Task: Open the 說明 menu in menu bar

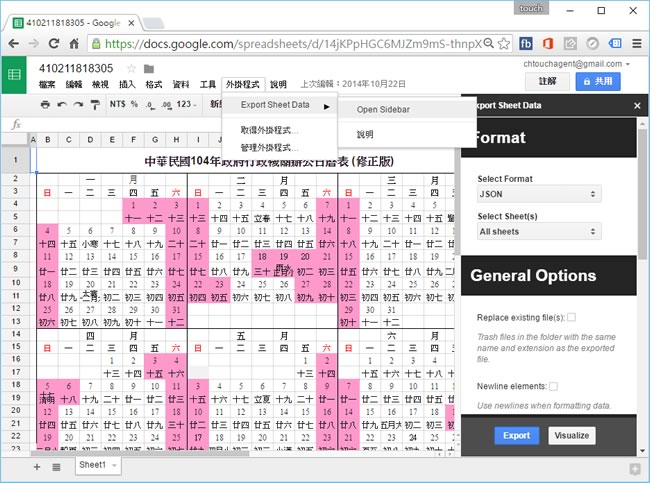Action: [279, 85]
